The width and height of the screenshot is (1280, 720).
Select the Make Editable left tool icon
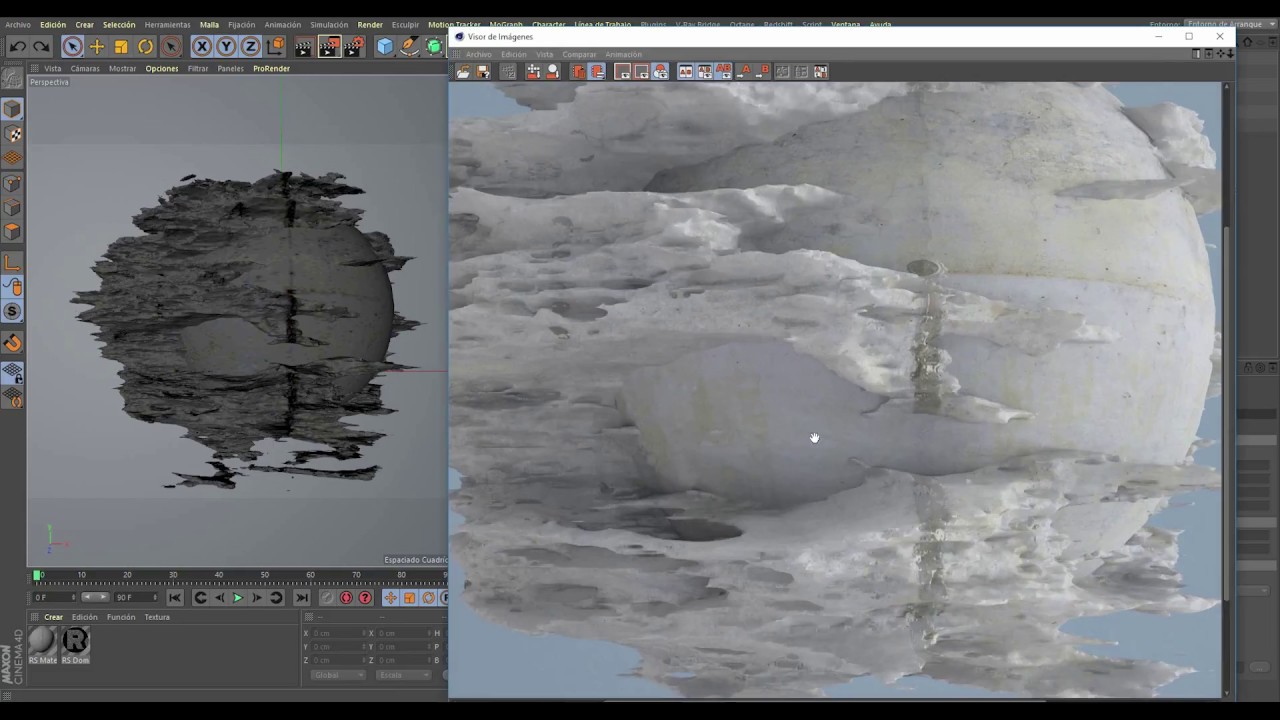coord(12,78)
